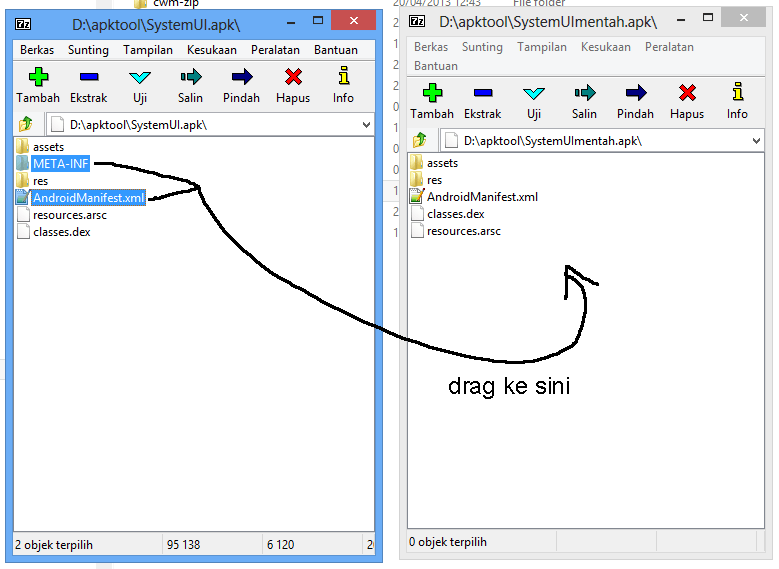Click '95 138' status bar size value

[183, 545]
